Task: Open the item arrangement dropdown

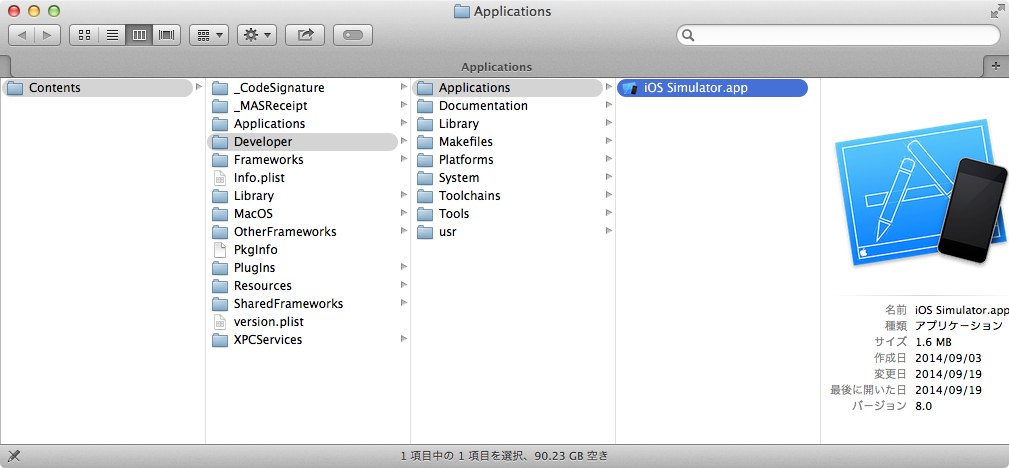Action: [x=209, y=35]
